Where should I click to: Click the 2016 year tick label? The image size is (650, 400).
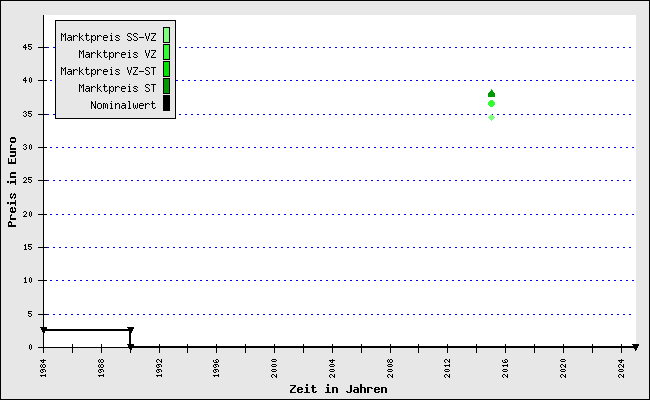click(x=506, y=366)
